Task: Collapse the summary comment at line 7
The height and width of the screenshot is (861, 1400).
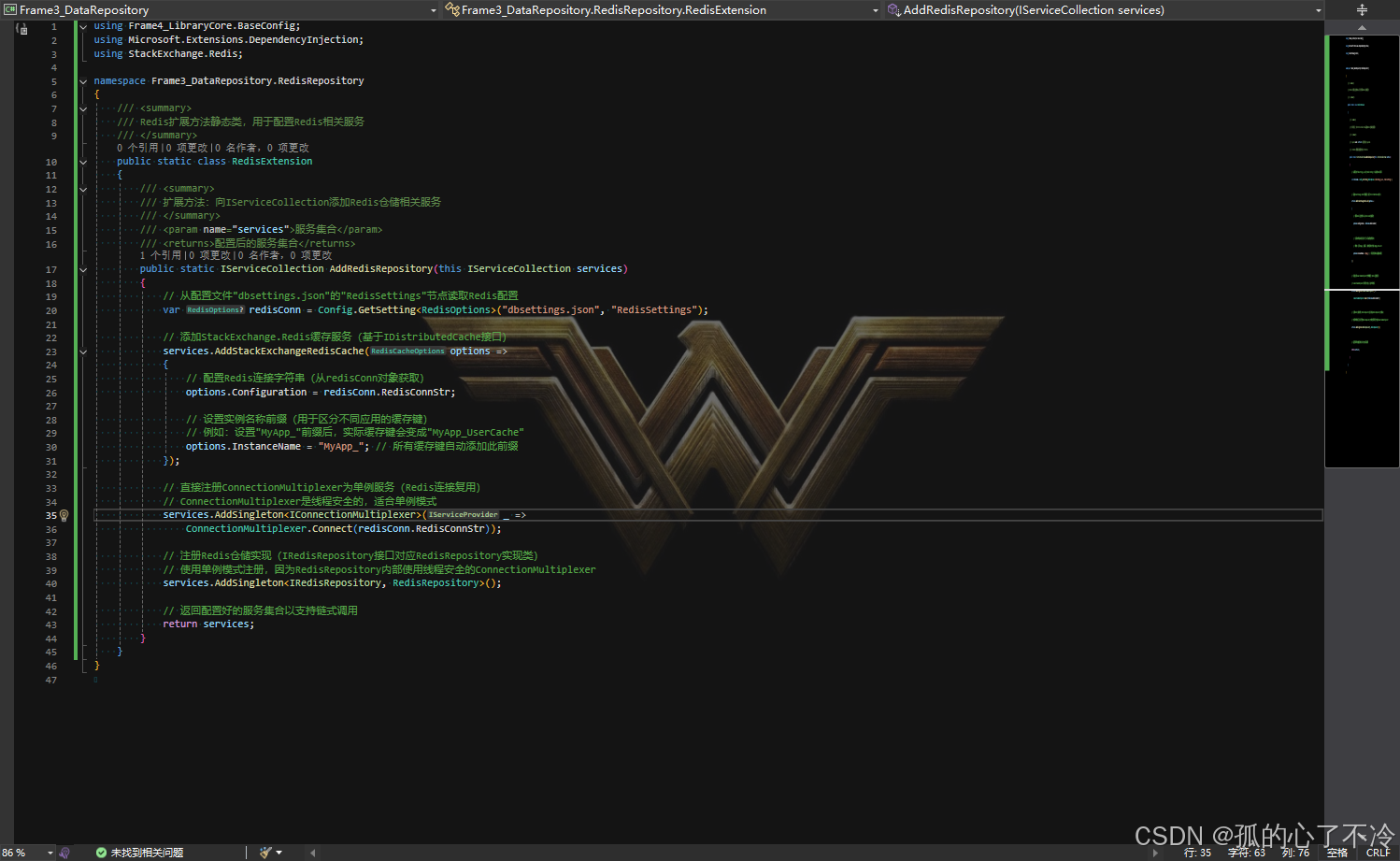Action: click(83, 108)
